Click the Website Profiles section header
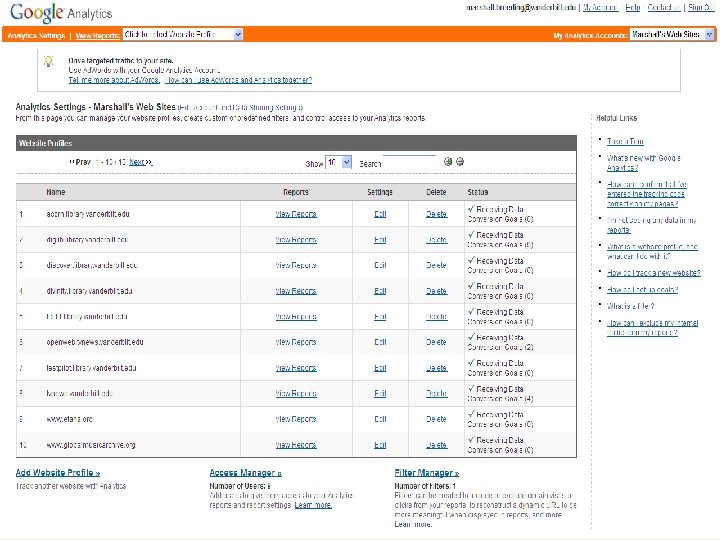Image resolution: width=720 pixels, height=540 pixels. pyautogui.click(x=296, y=143)
